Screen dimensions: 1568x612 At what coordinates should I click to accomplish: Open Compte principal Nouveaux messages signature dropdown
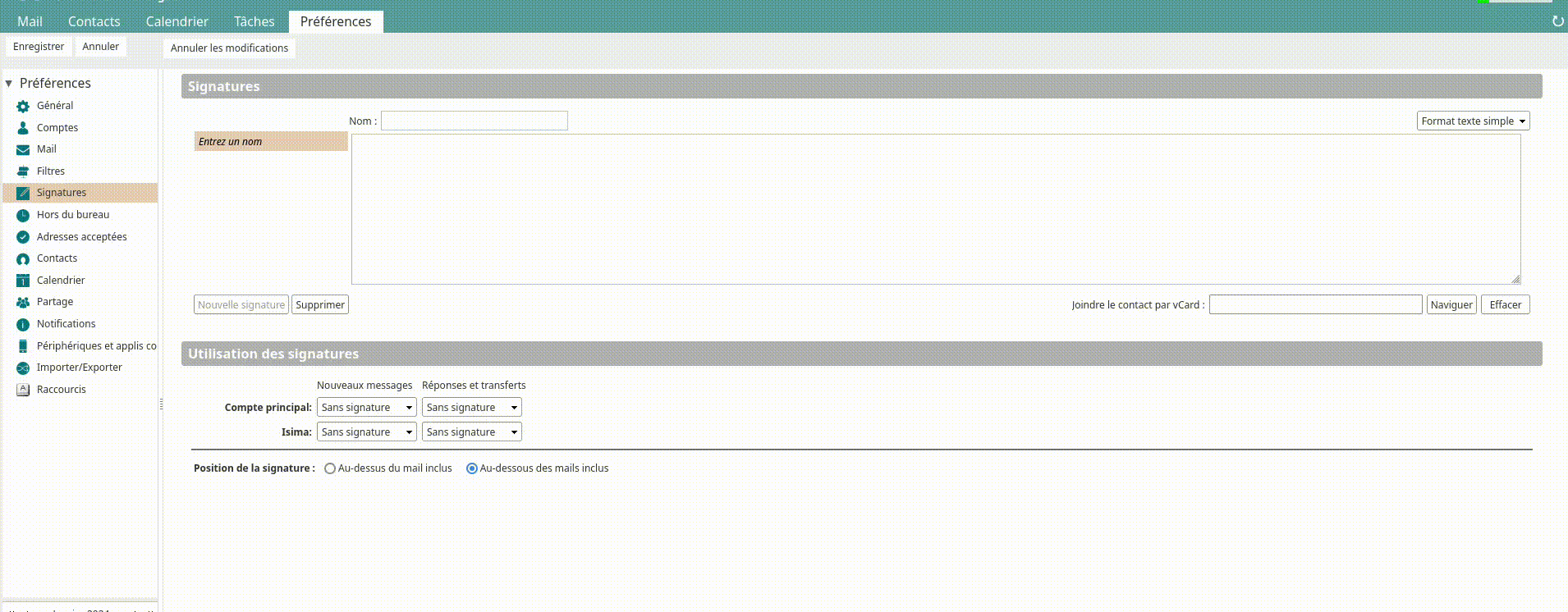(x=366, y=407)
